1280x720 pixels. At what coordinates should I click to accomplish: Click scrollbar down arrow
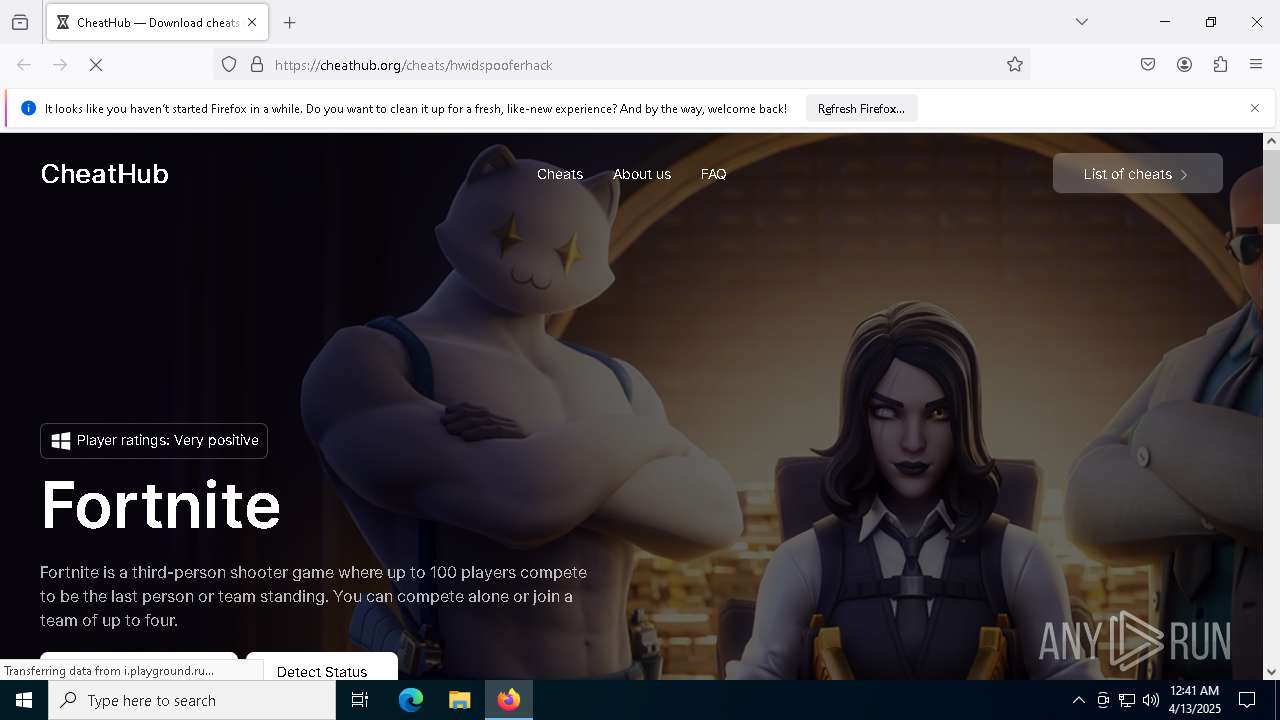pos(1272,672)
